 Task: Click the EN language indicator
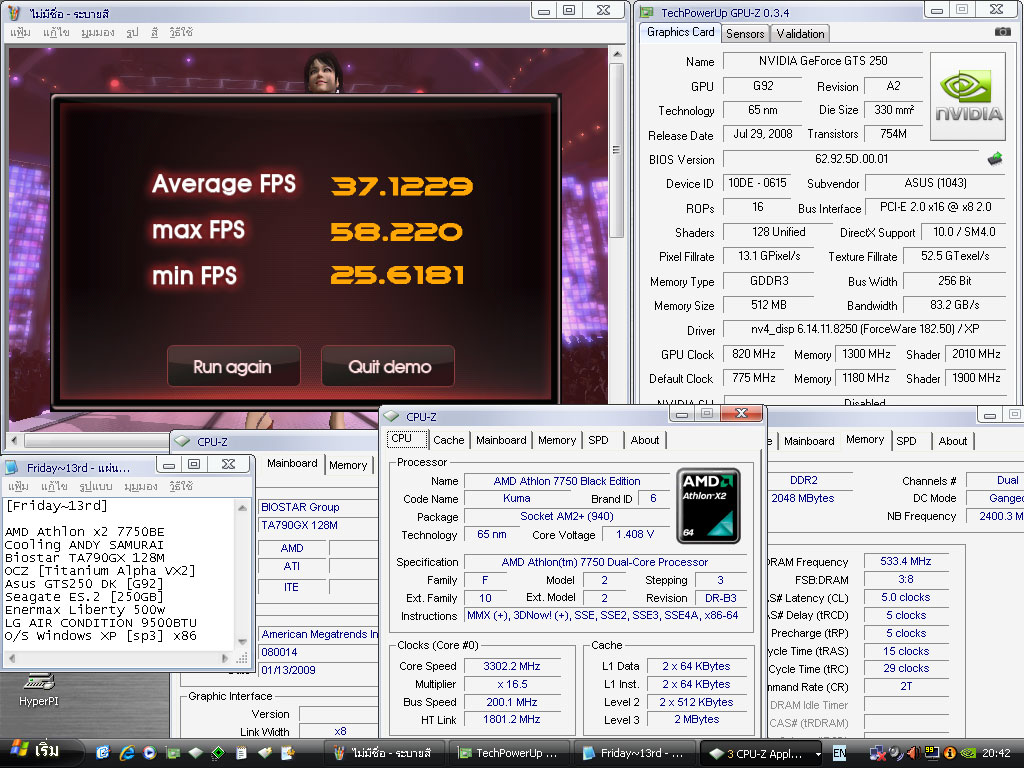[839, 753]
